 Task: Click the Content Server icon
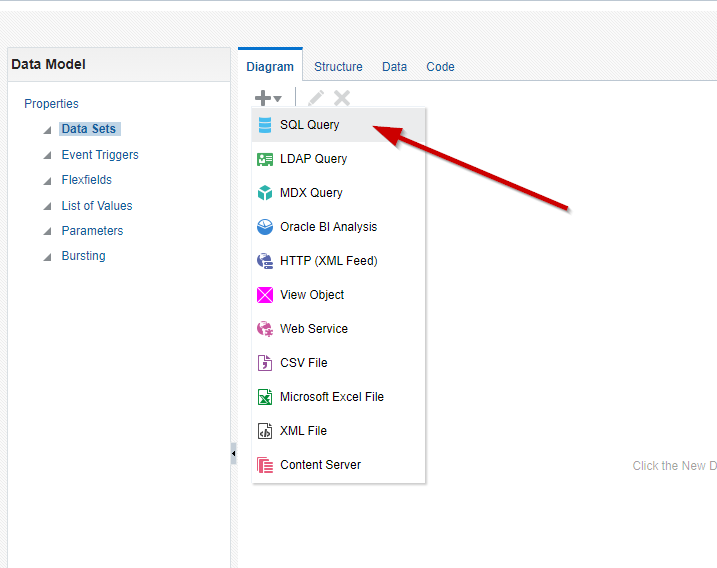tap(265, 465)
